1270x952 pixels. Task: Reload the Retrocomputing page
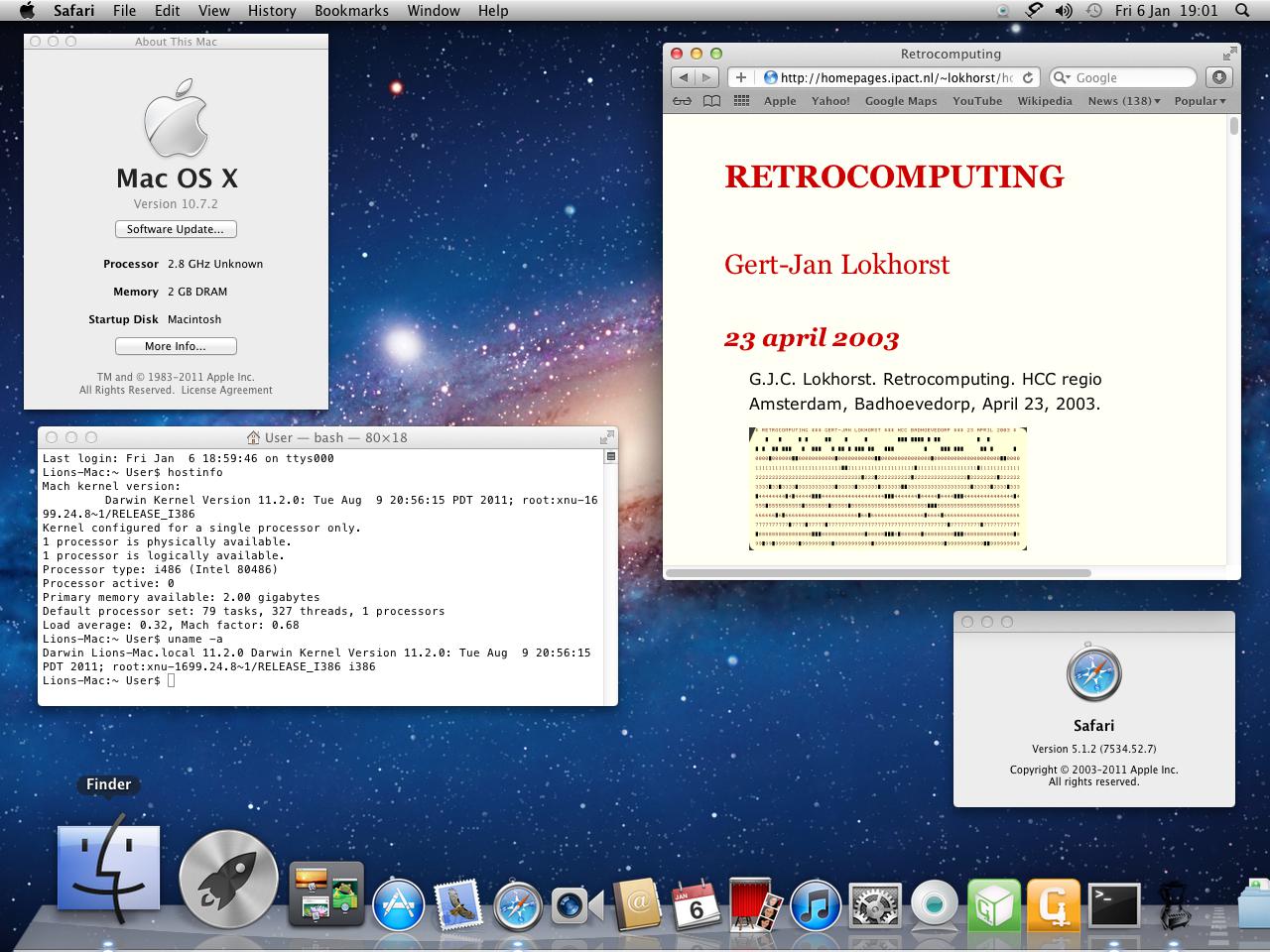(1028, 77)
